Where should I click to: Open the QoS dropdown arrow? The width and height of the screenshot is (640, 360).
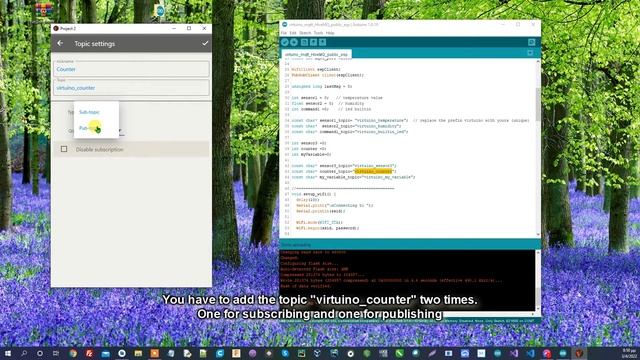point(120,131)
